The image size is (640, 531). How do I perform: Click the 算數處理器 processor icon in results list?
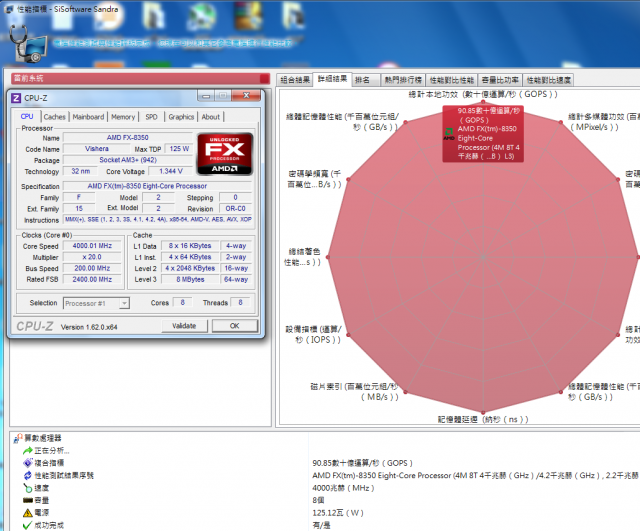pyautogui.click(x=18, y=438)
